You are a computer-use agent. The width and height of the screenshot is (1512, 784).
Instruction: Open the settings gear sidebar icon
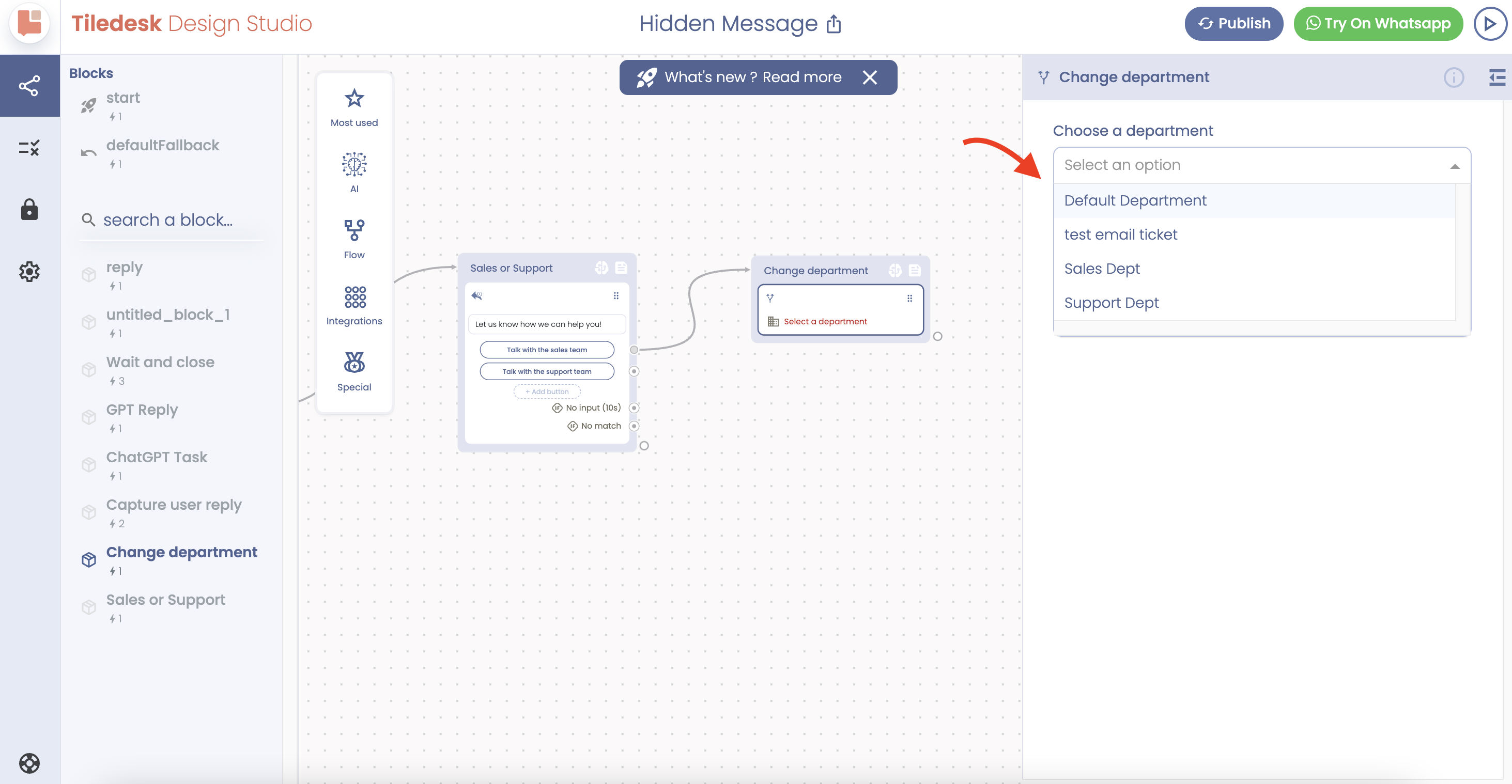coord(29,271)
